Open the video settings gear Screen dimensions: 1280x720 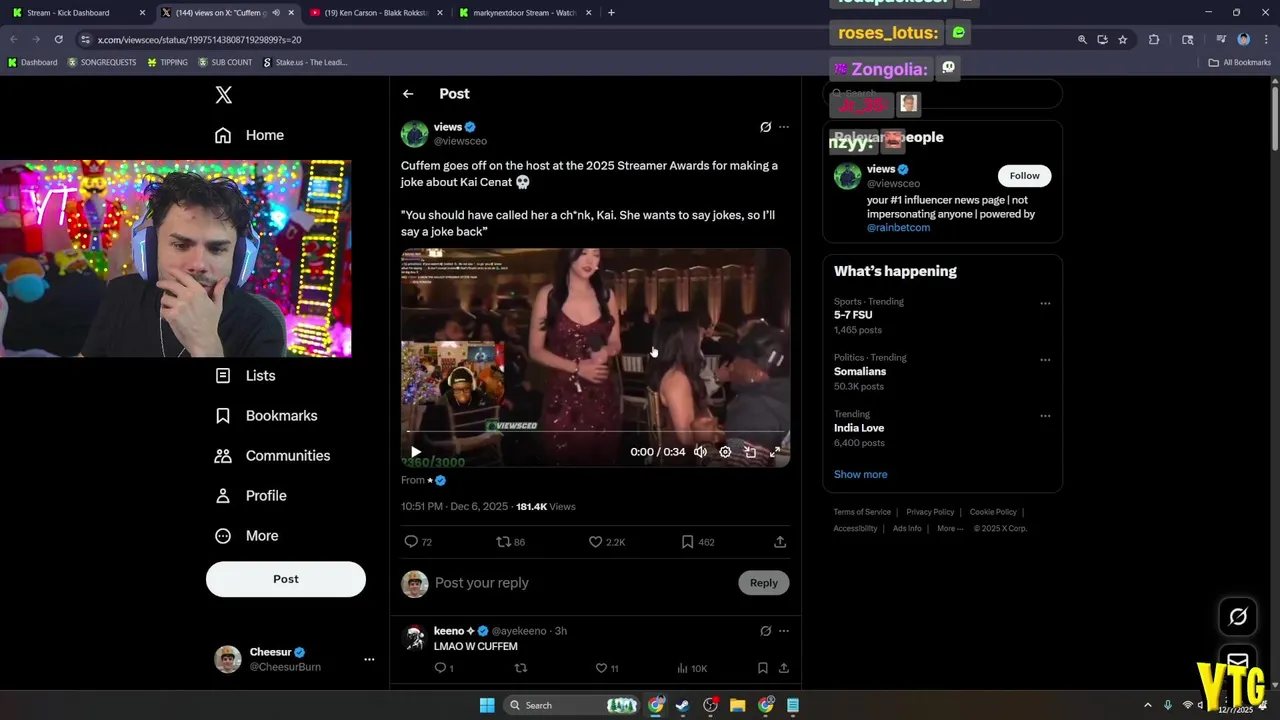725,452
